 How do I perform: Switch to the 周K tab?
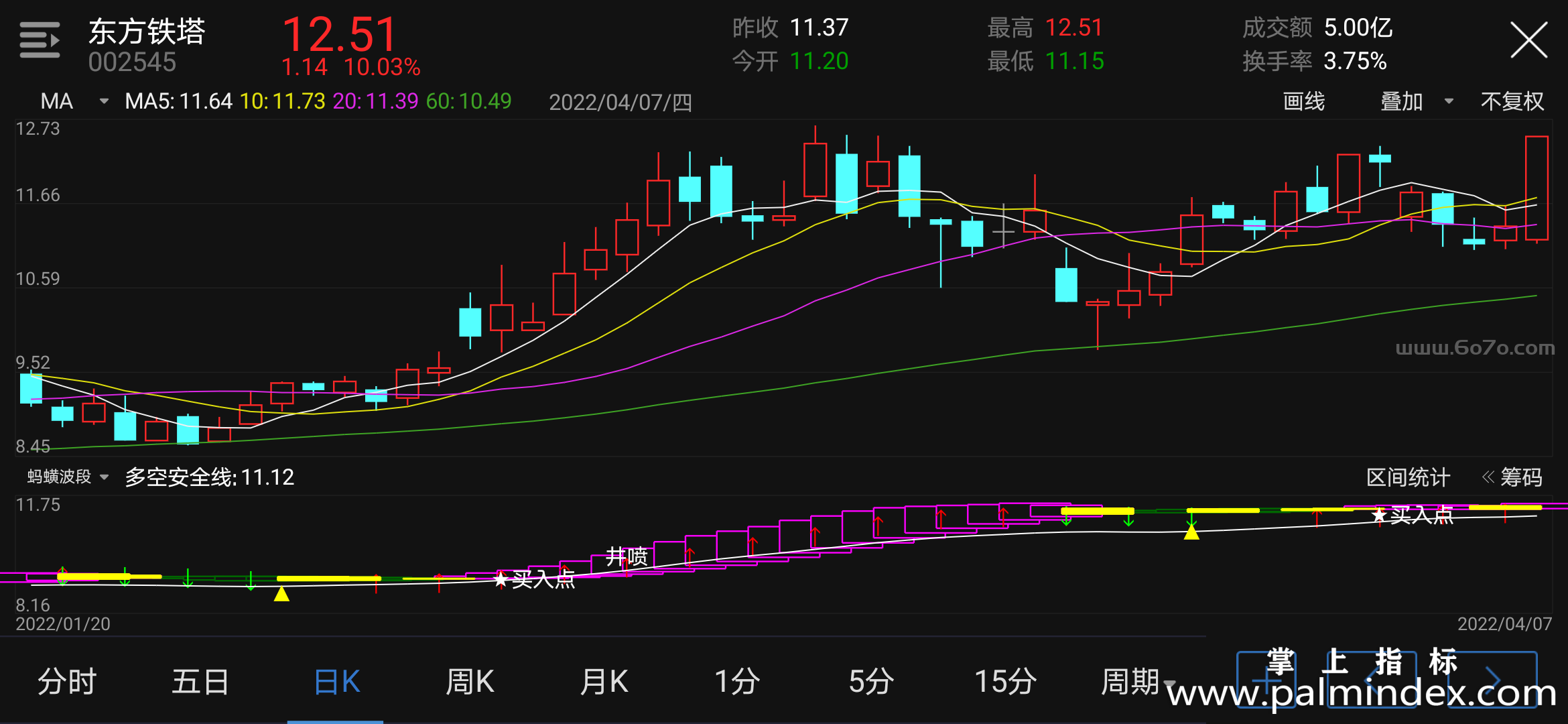coord(470,681)
